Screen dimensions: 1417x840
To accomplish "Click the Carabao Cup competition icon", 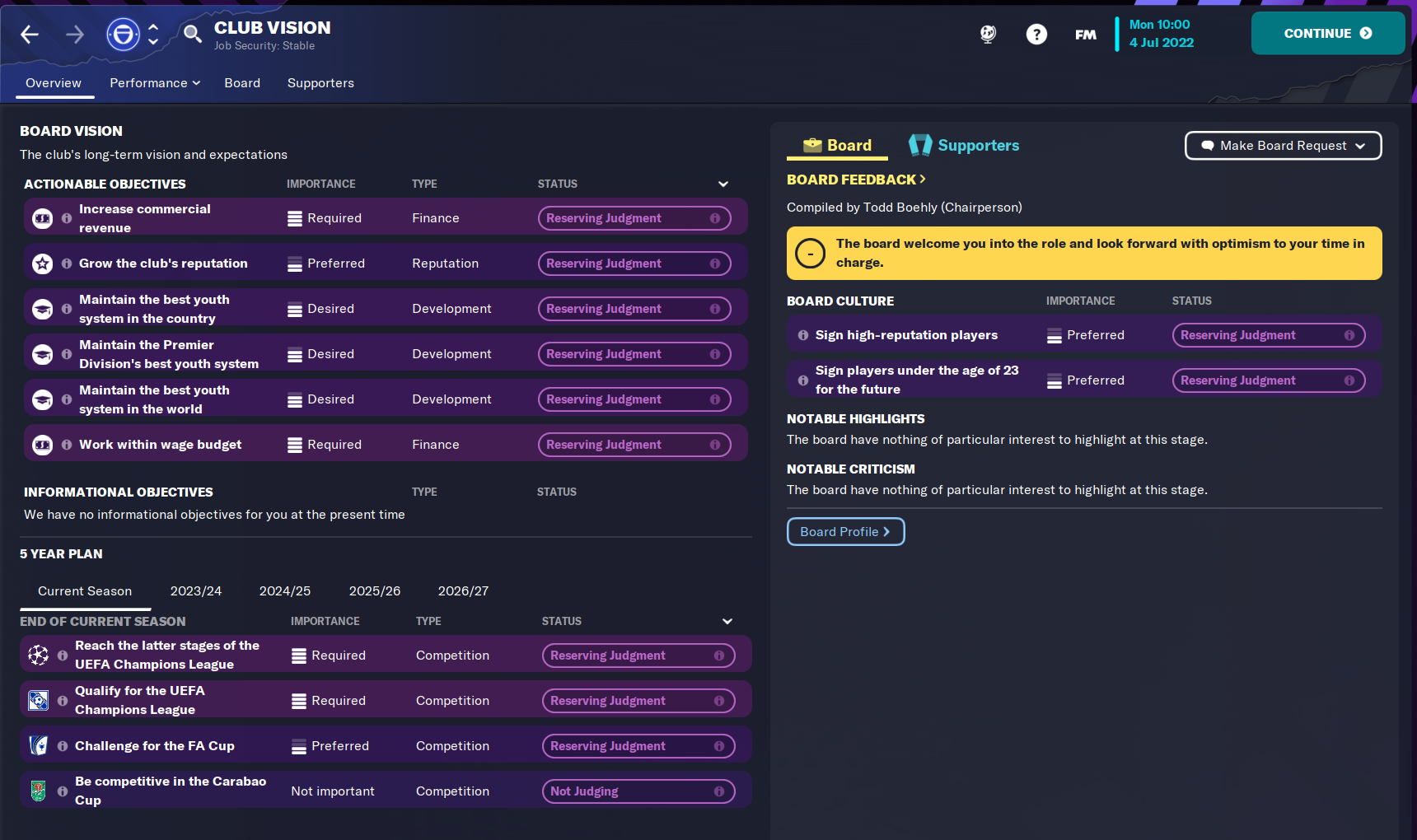I will click(x=38, y=791).
